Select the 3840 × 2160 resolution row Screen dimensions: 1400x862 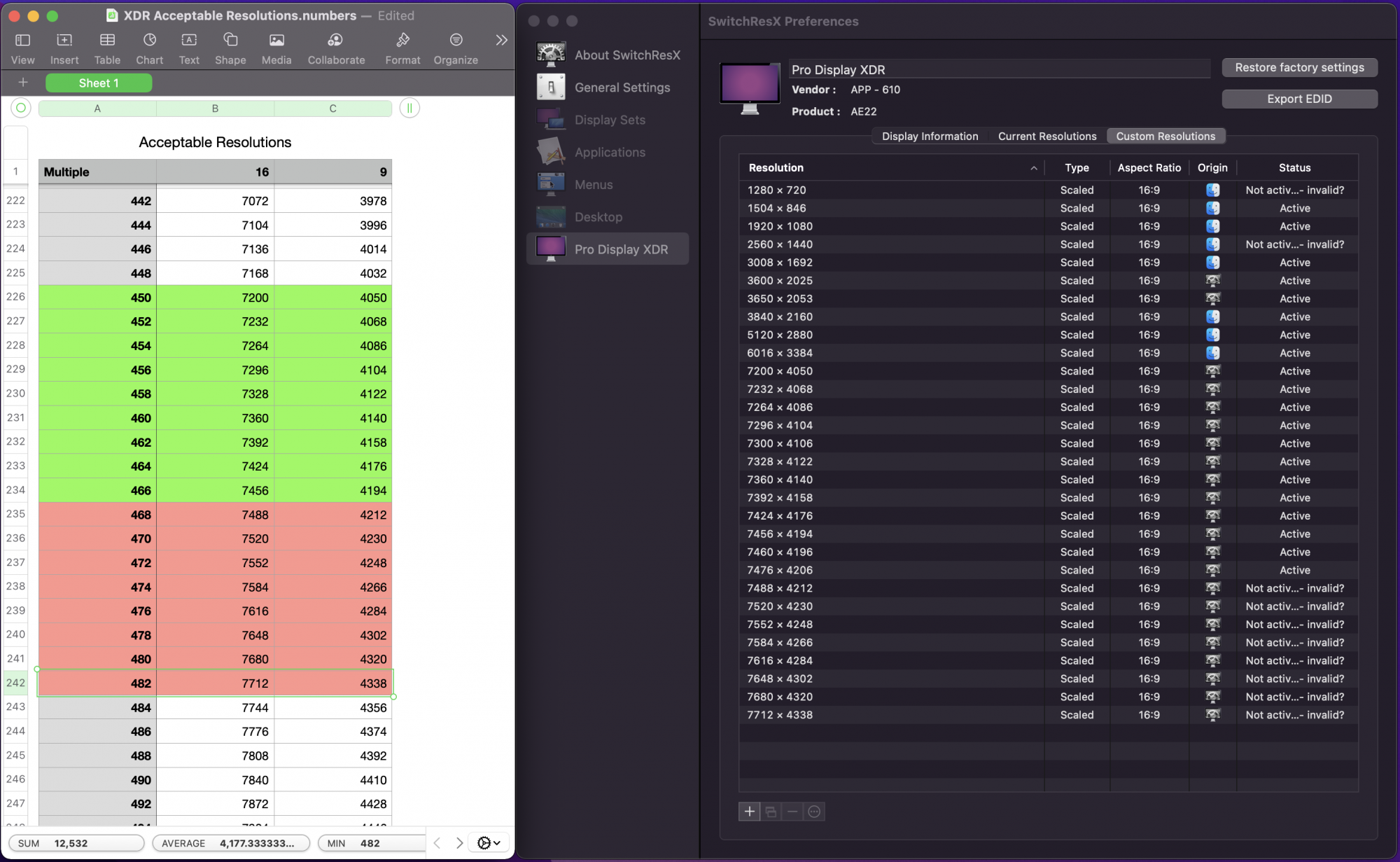point(780,317)
